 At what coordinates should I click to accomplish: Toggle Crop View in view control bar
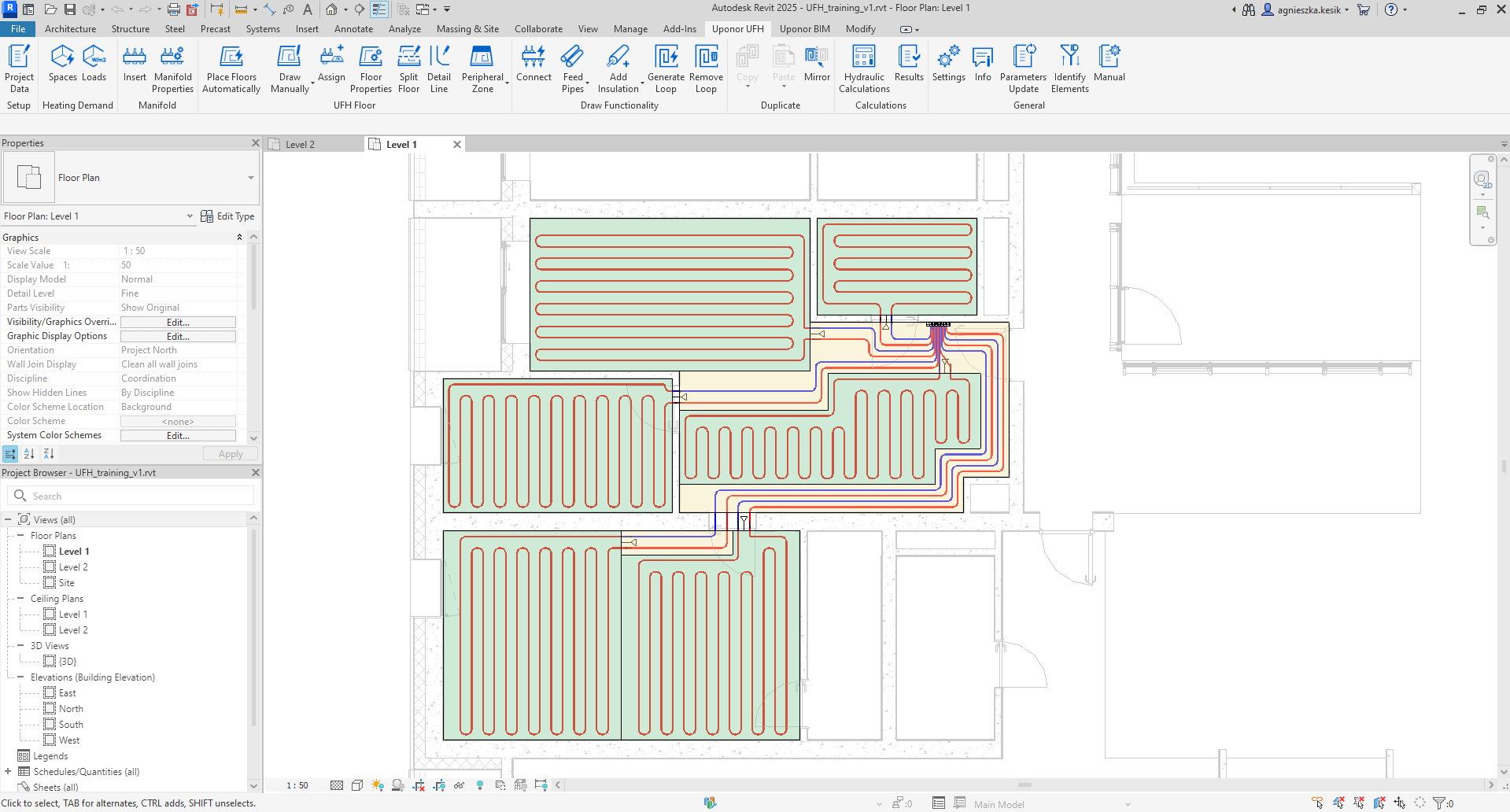tap(419, 785)
